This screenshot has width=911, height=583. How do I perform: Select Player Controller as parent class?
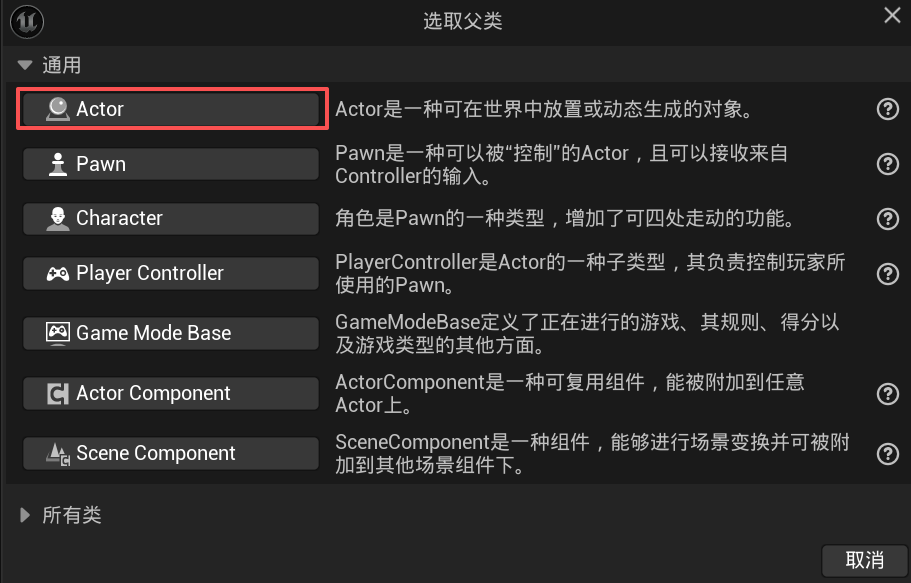pyautogui.click(x=171, y=273)
